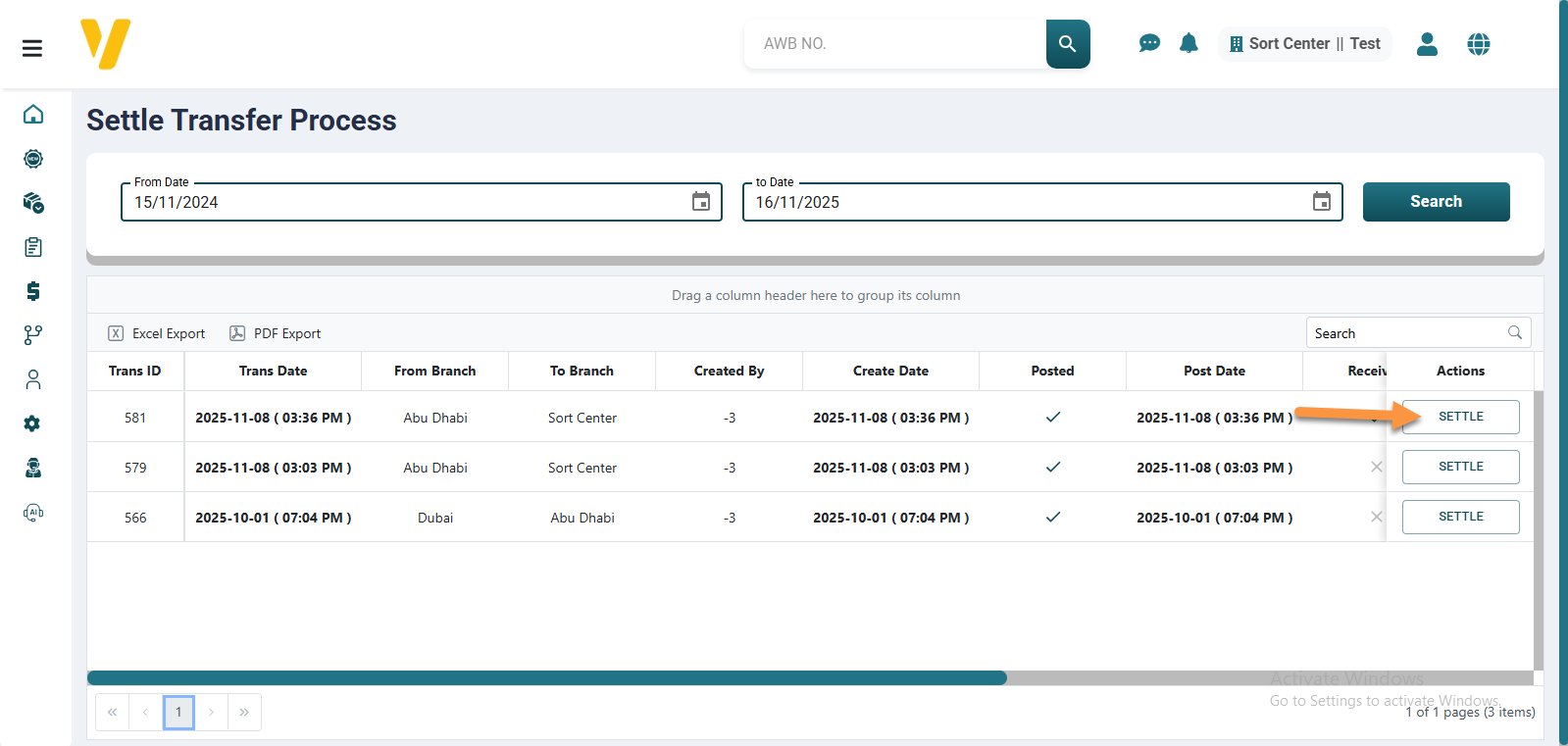Settle the Dubai to Abu Dhabi transfer
This screenshot has width=1568, height=746.
[x=1460, y=517]
